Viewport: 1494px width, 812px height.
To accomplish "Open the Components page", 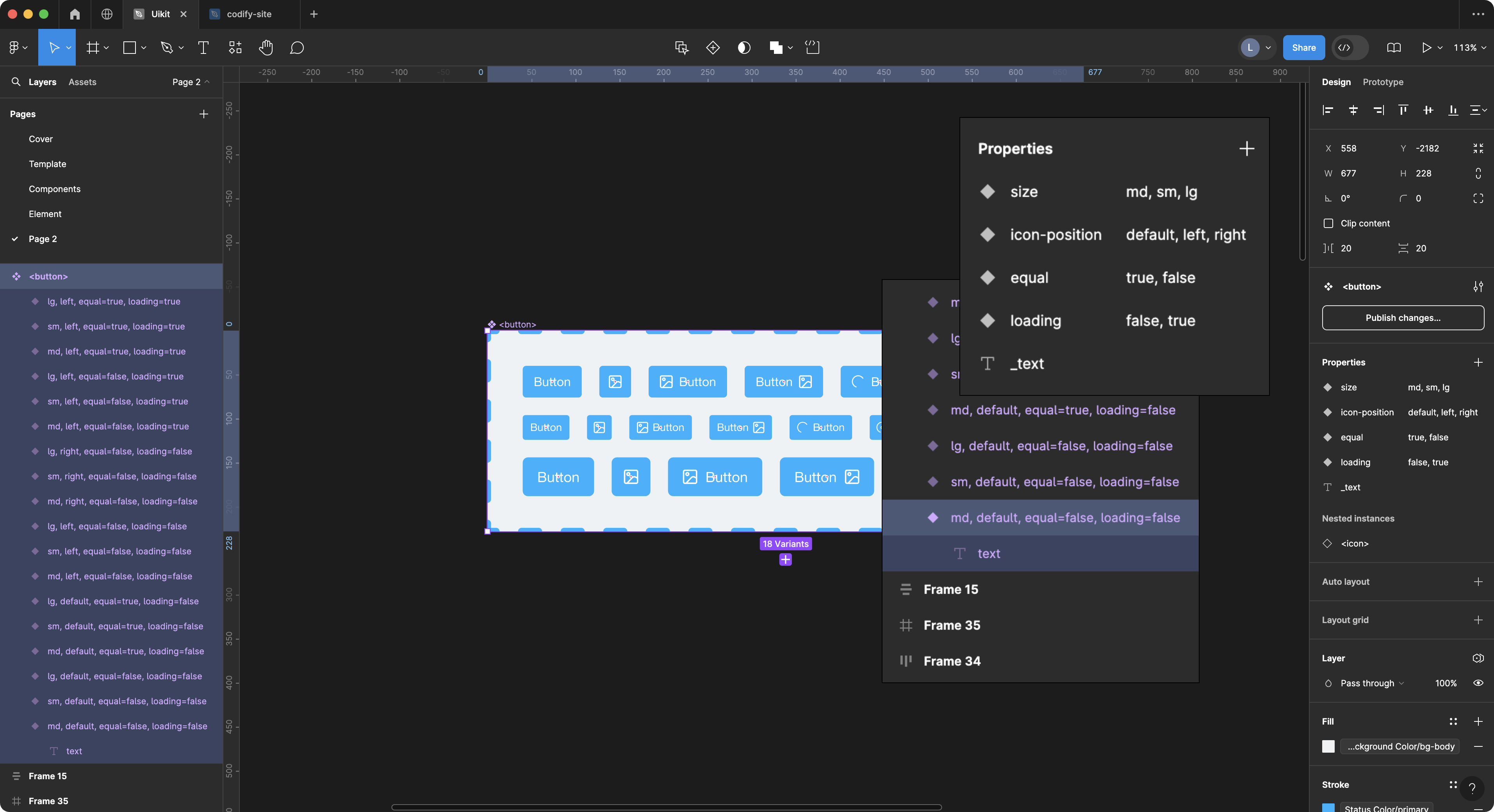I will click(x=55, y=189).
